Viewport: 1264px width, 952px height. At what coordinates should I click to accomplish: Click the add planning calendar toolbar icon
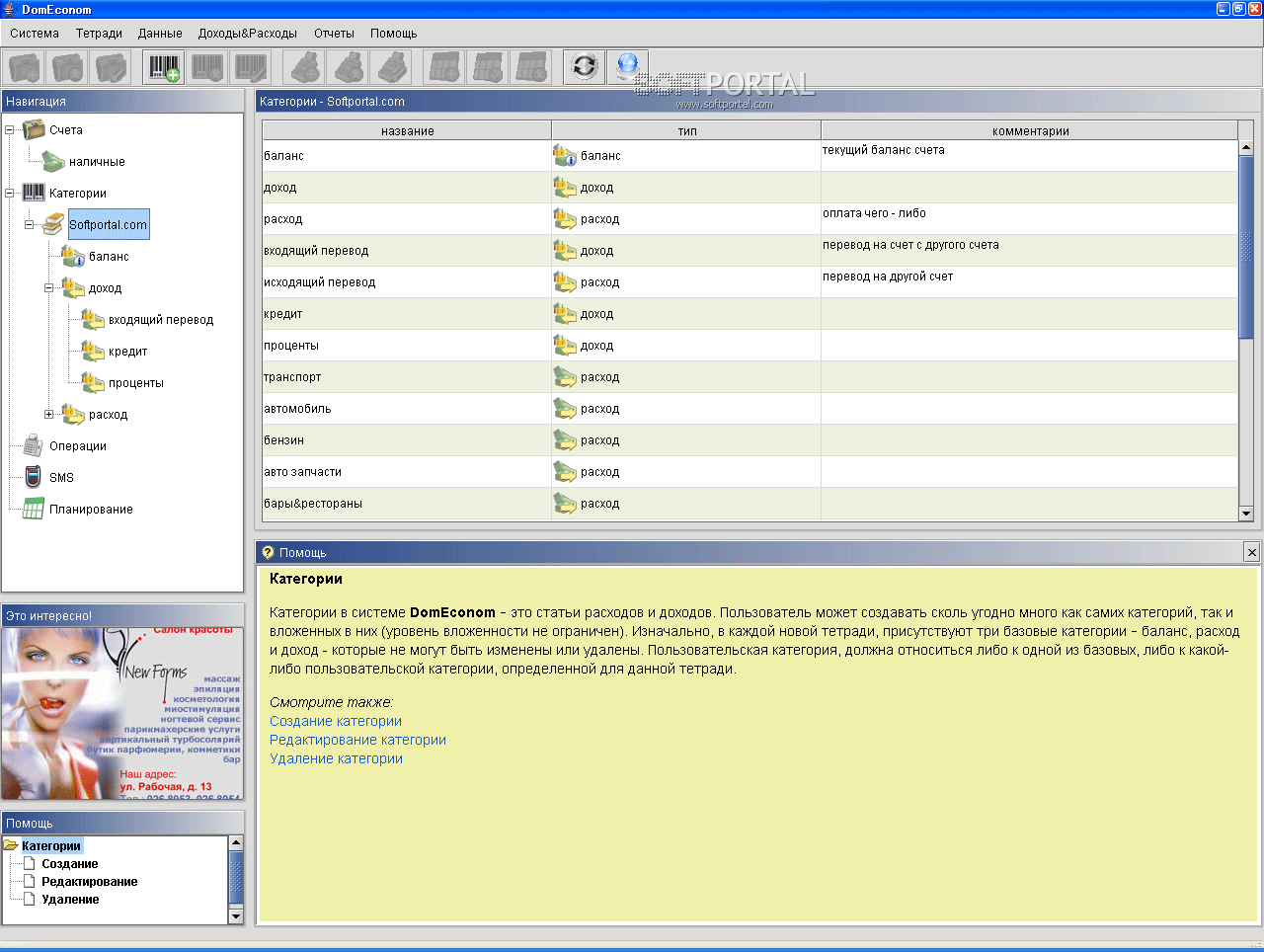click(444, 67)
